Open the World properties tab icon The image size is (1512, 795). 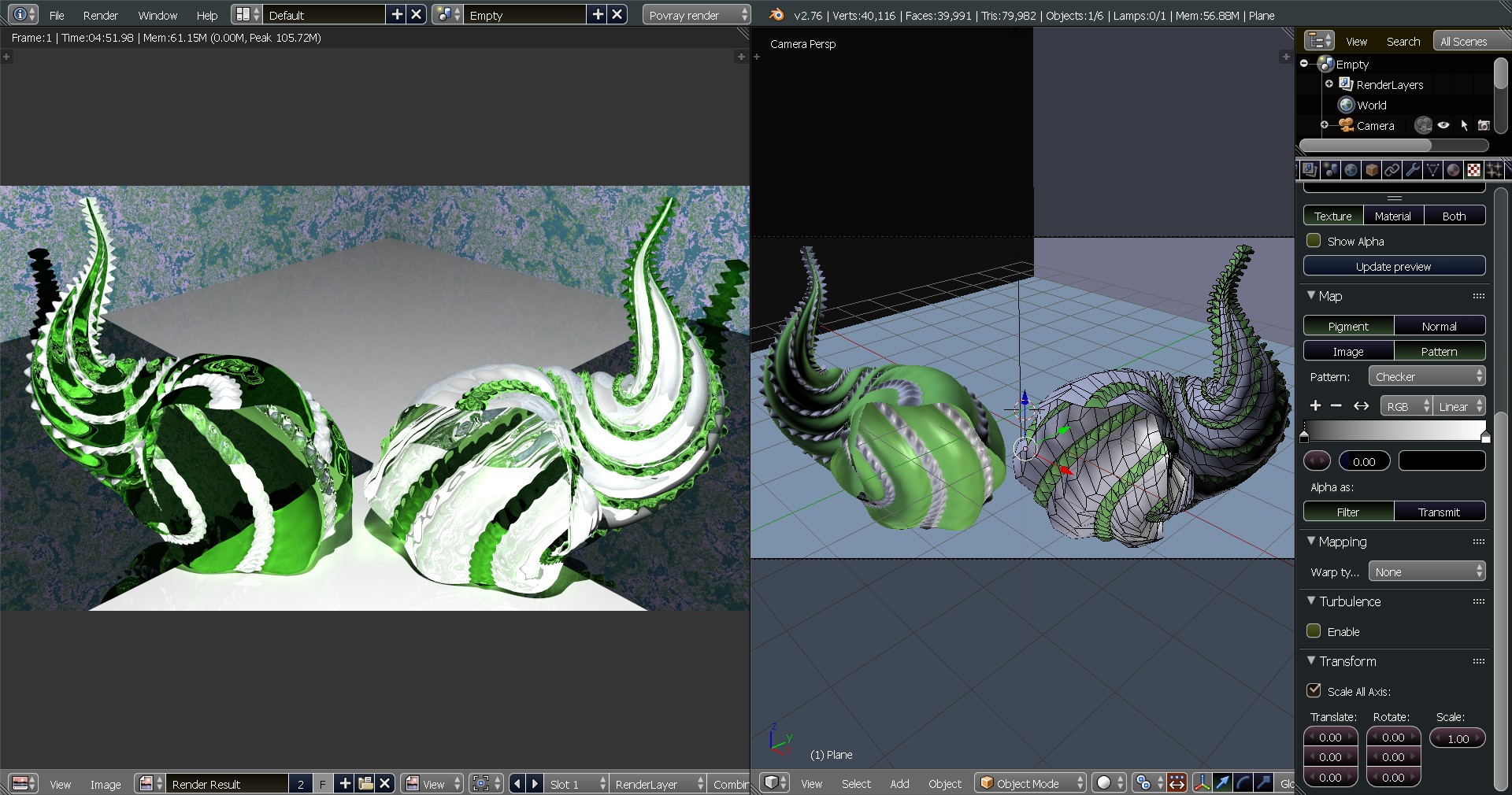pos(1351,170)
